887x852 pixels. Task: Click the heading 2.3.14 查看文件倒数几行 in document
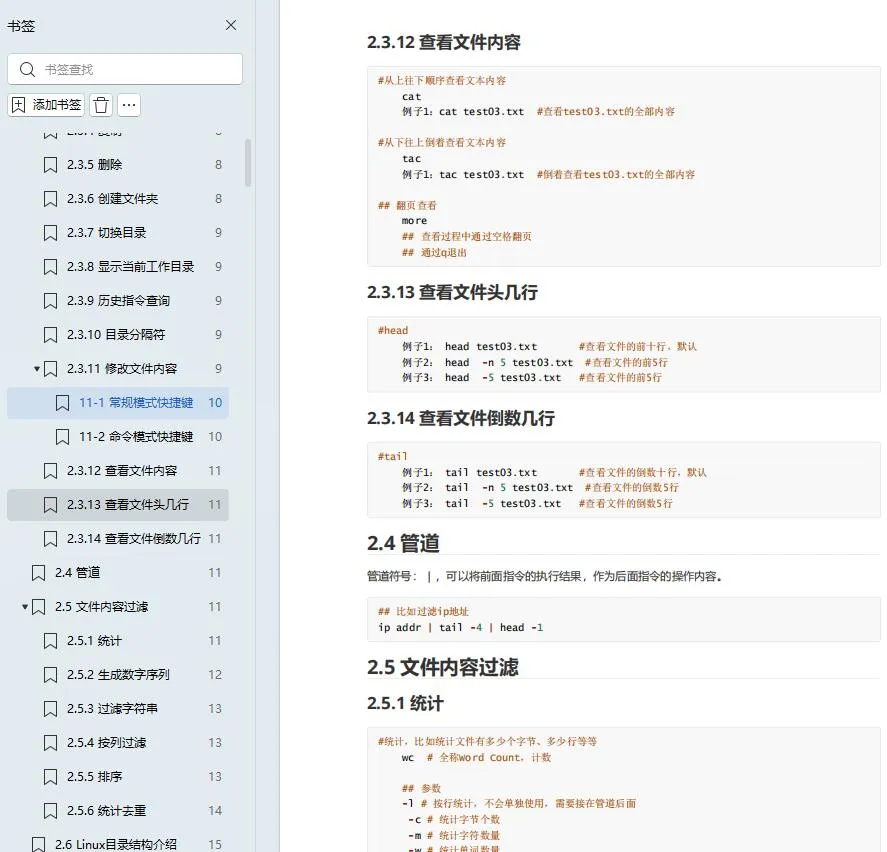tap(460, 419)
